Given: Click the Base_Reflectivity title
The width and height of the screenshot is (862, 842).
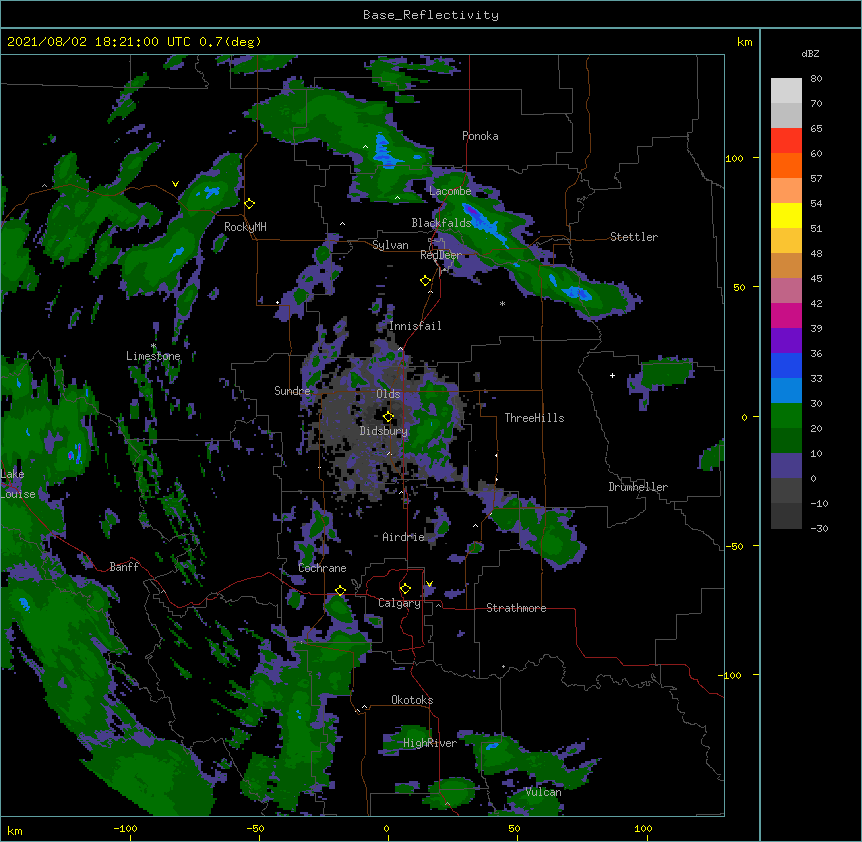Looking at the screenshot, I should (431, 15).
